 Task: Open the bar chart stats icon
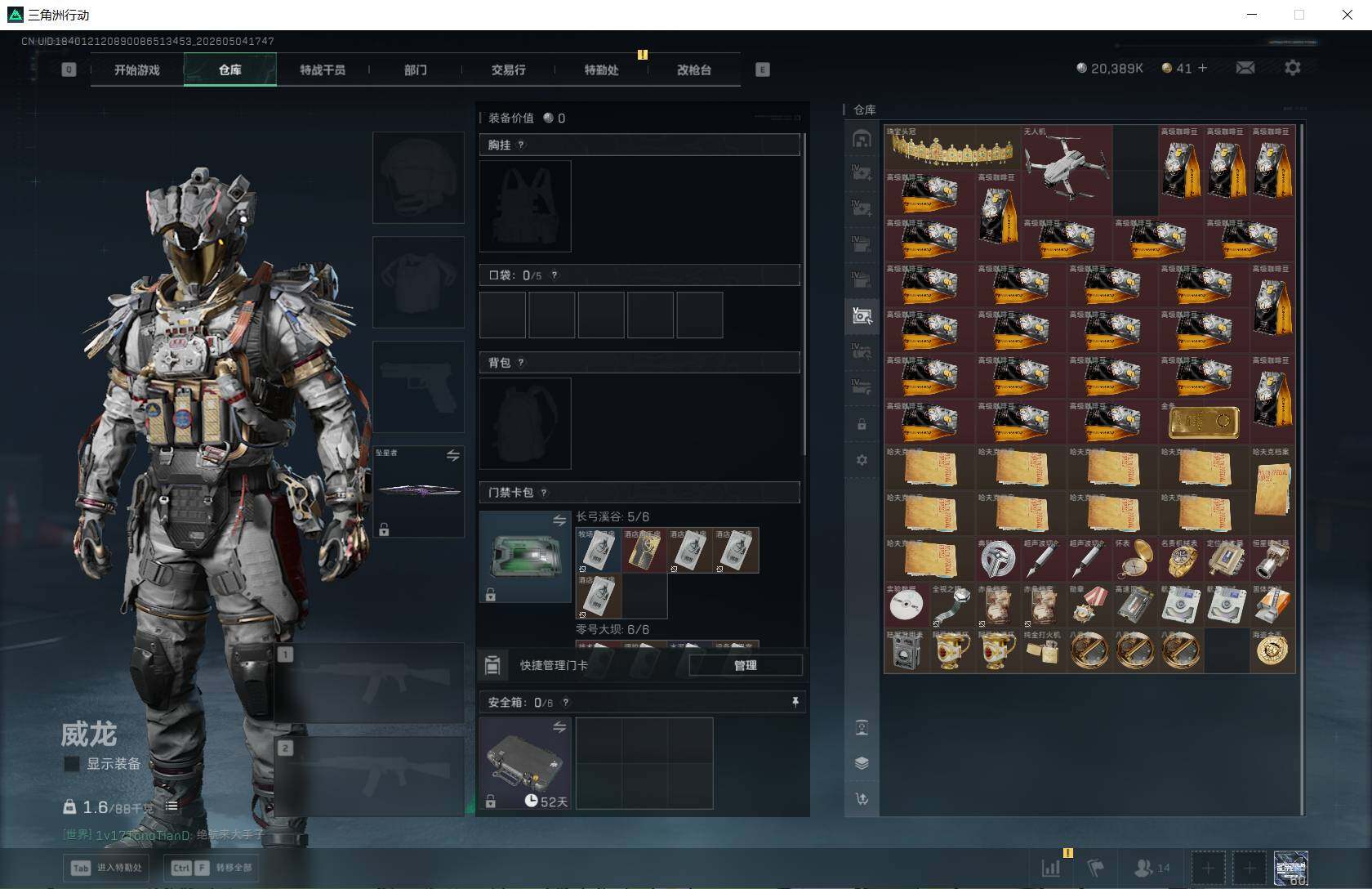click(1051, 868)
